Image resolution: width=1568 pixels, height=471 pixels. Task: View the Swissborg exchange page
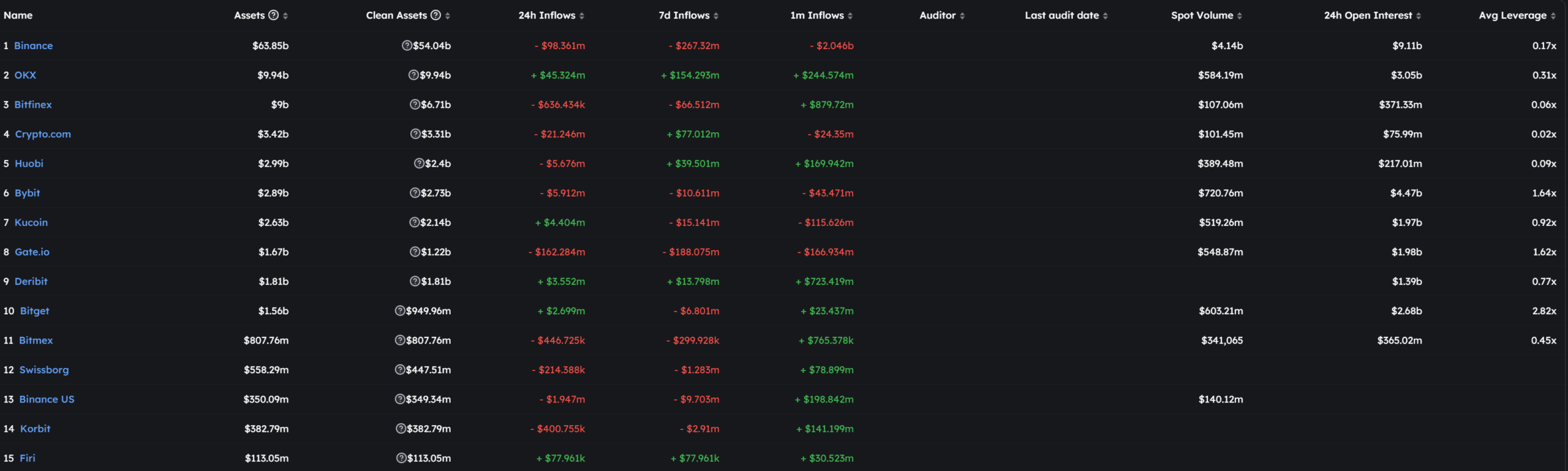(44, 369)
